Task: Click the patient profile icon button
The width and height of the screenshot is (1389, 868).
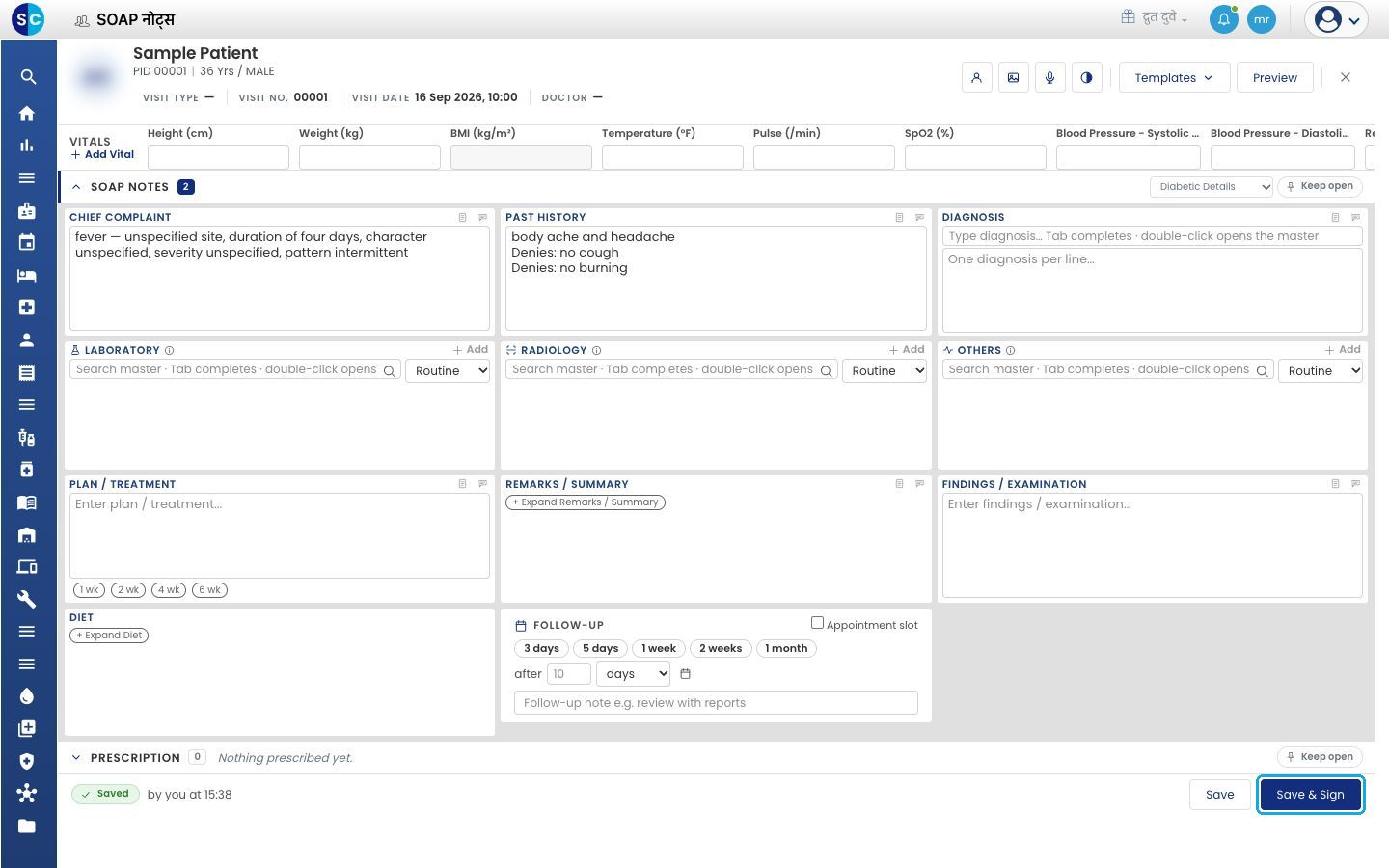Action: click(x=976, y=78)
